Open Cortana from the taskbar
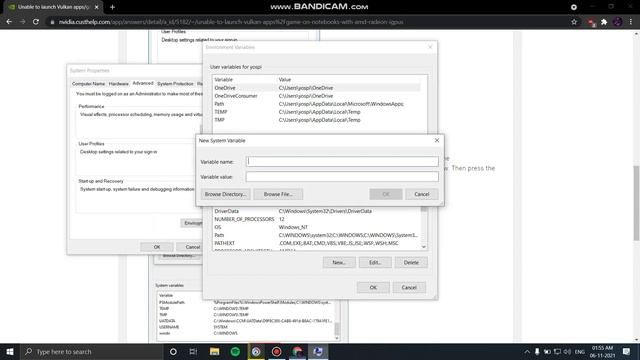This screenshot has height=360, width=640. (x=173, y=351)
